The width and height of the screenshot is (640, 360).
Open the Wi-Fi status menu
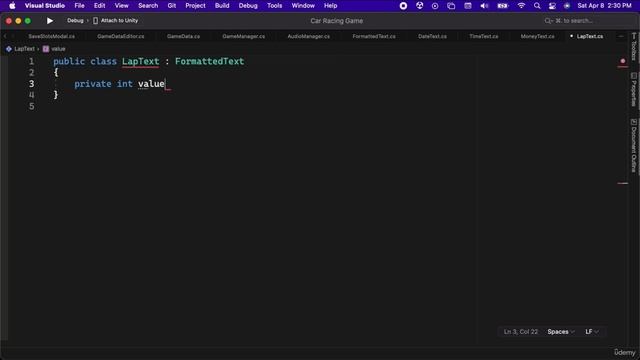tap(521, 6)
